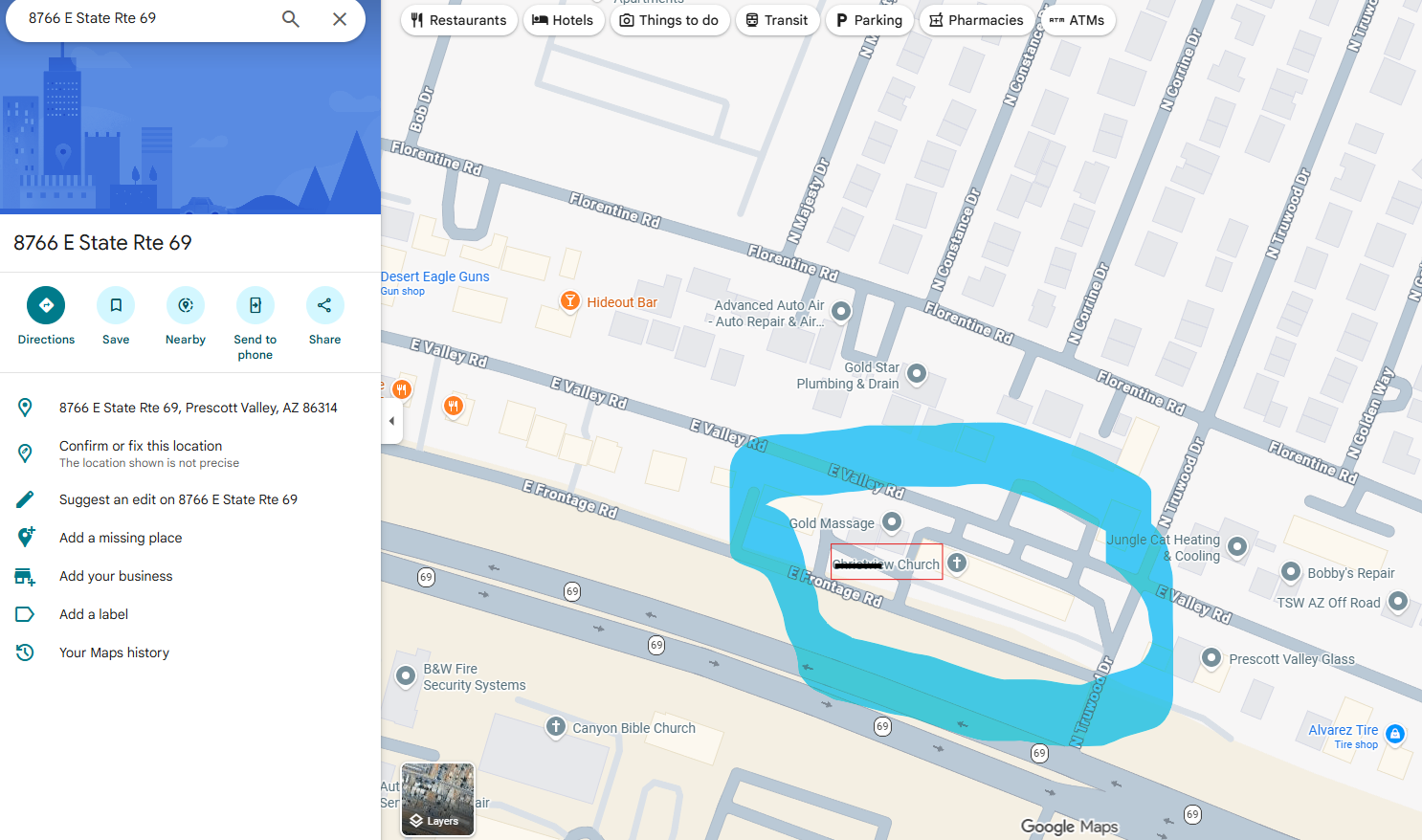Click the Gold Massage label
The image size is (1422, 840).
coord(832,523)
